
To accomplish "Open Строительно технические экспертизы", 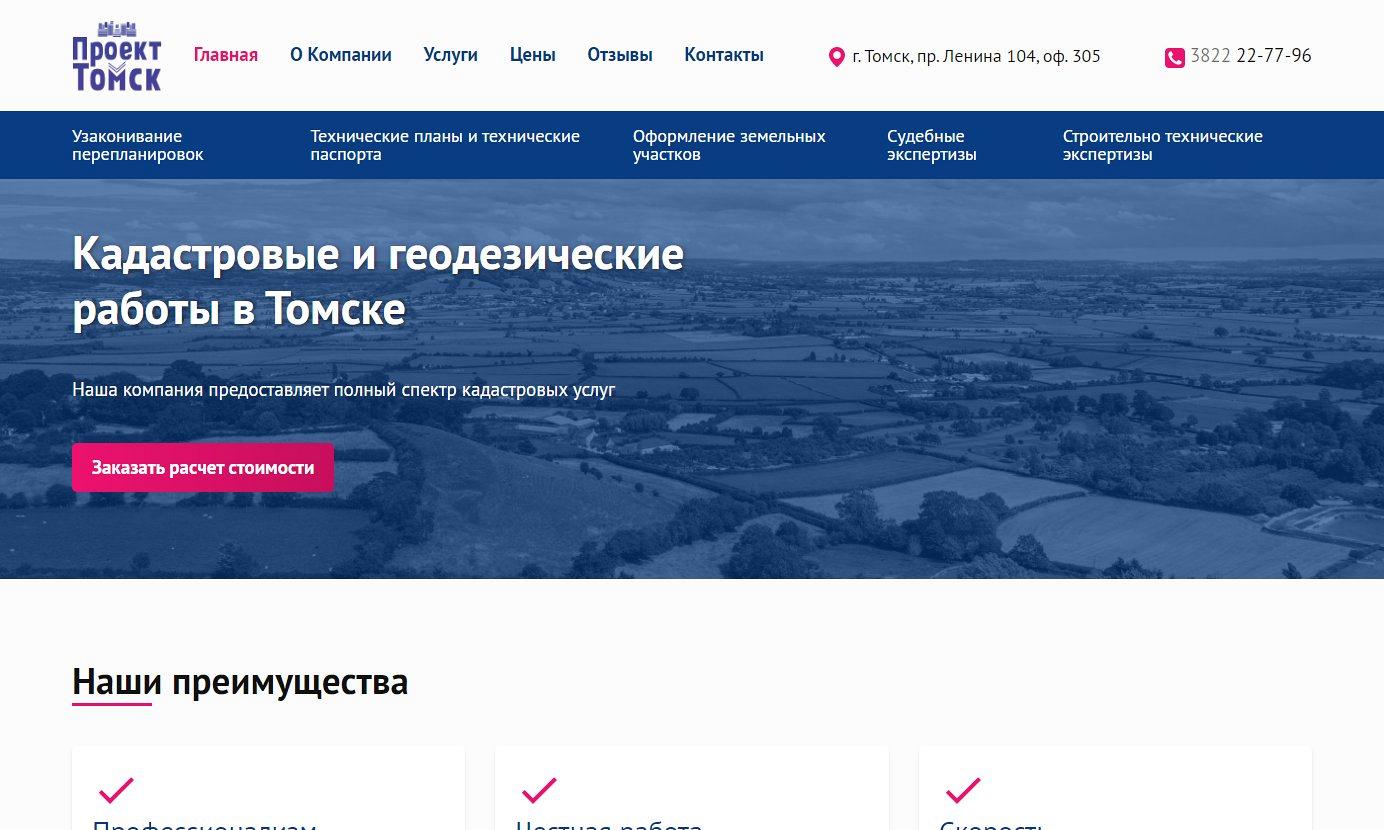I will (1162, 145).
